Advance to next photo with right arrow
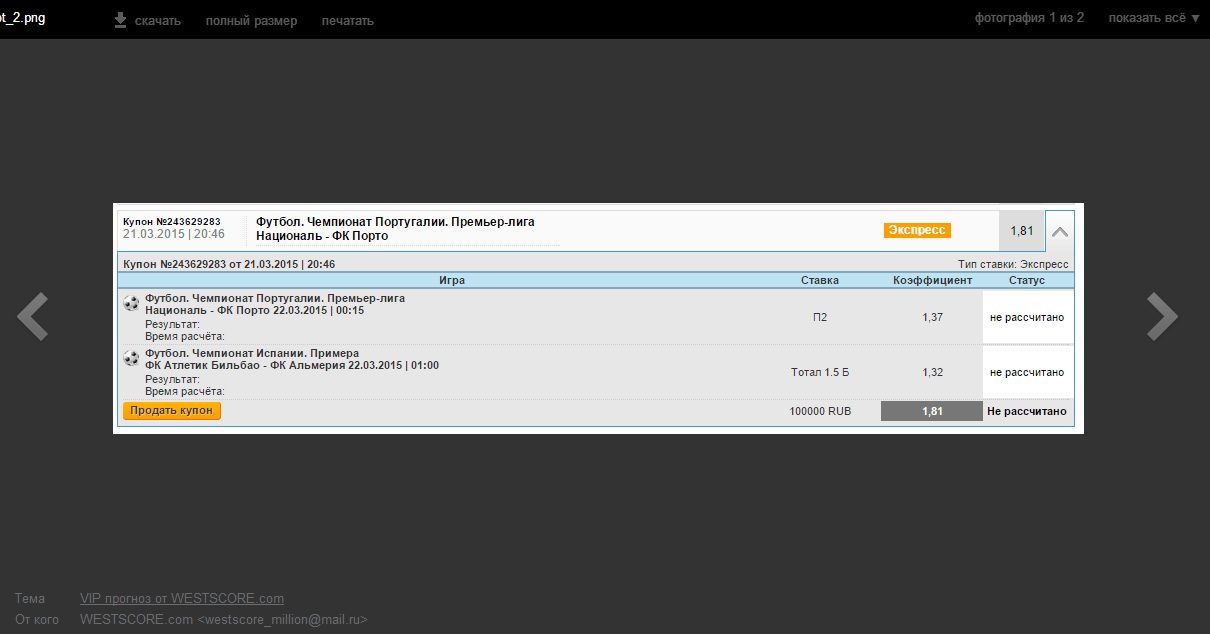Viewport: 1210px width, 634px height. coord(1161,317)
